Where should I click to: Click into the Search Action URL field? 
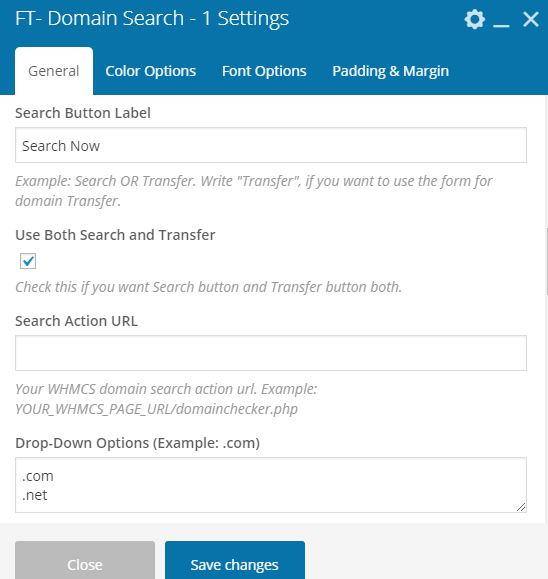pyautogui.click(x=271, y=353)
